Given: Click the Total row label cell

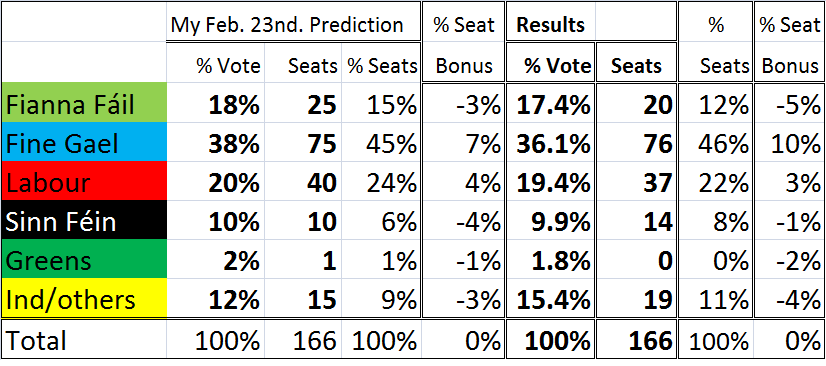Looking at the screenshot, I should click(84, 339).
